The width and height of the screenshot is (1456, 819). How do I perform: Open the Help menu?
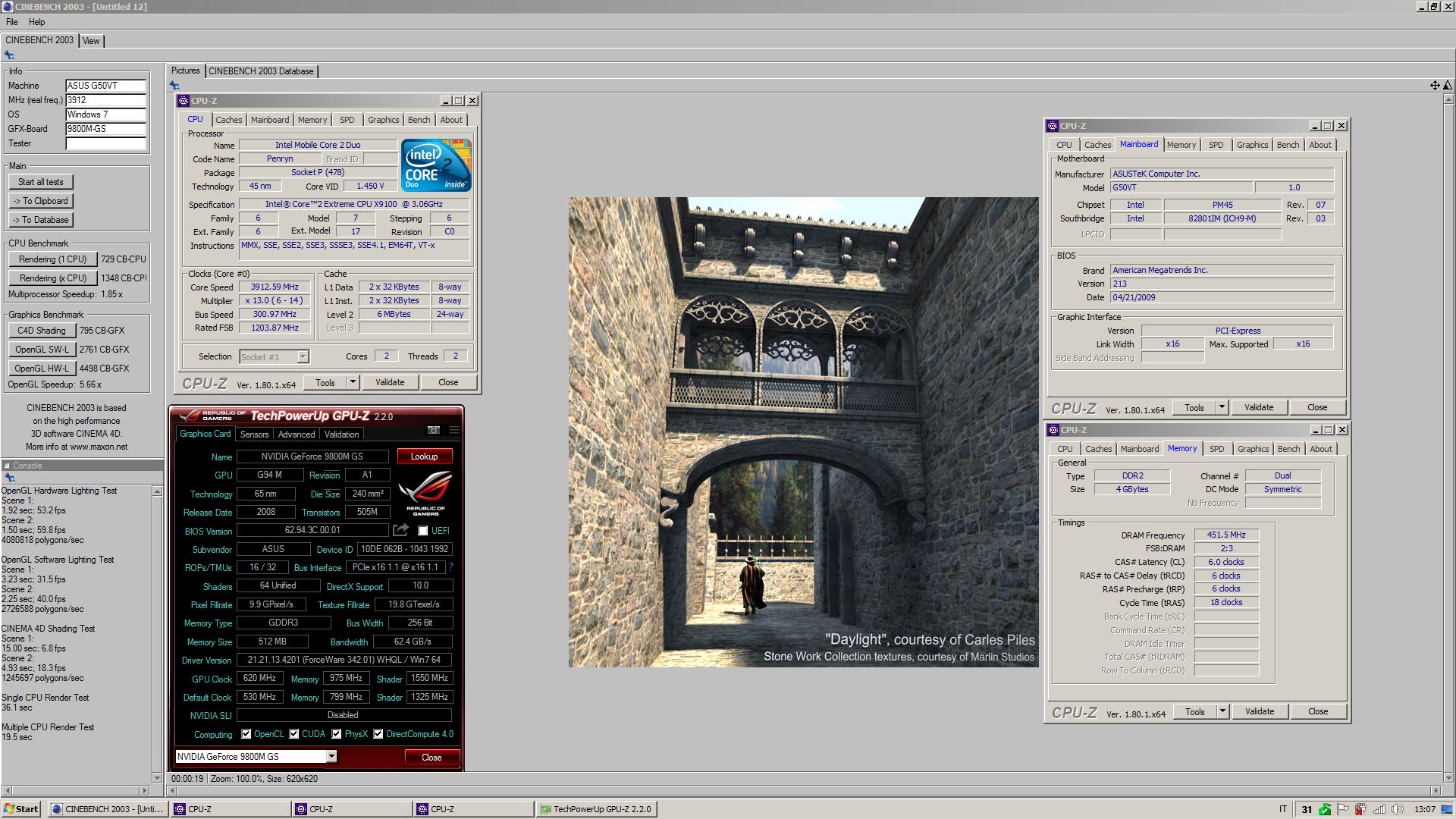click(36, 22)
